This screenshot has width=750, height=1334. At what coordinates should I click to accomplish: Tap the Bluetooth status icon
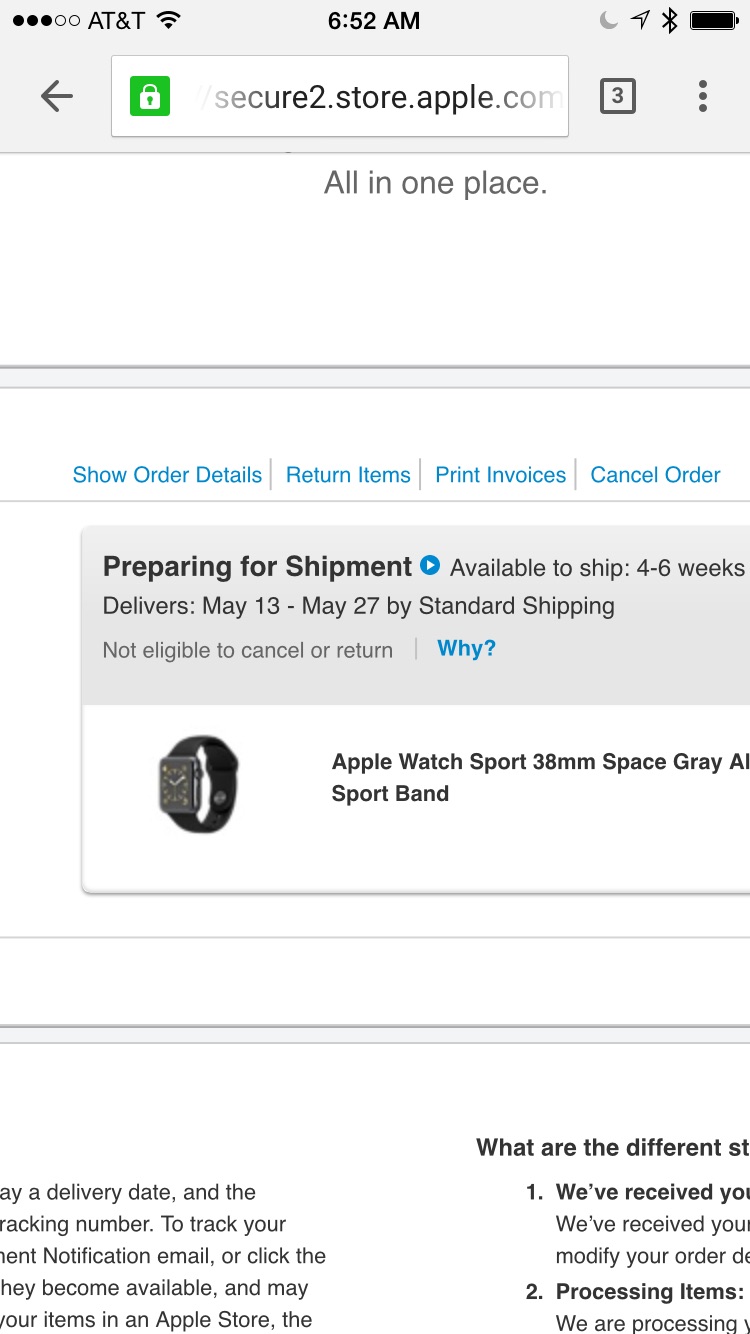[670, 20]
